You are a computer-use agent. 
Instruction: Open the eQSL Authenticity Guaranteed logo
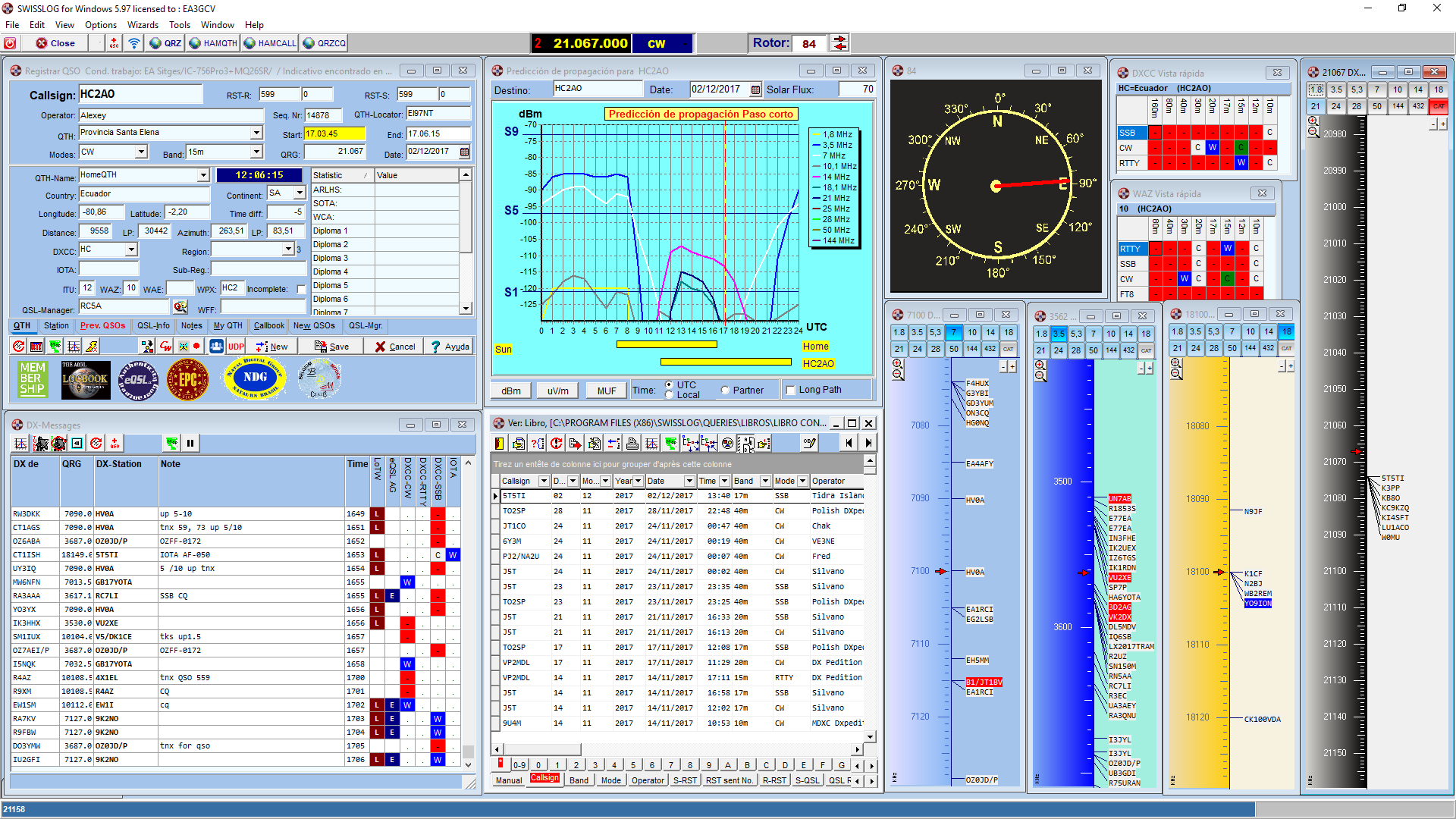tap(137, 379)
